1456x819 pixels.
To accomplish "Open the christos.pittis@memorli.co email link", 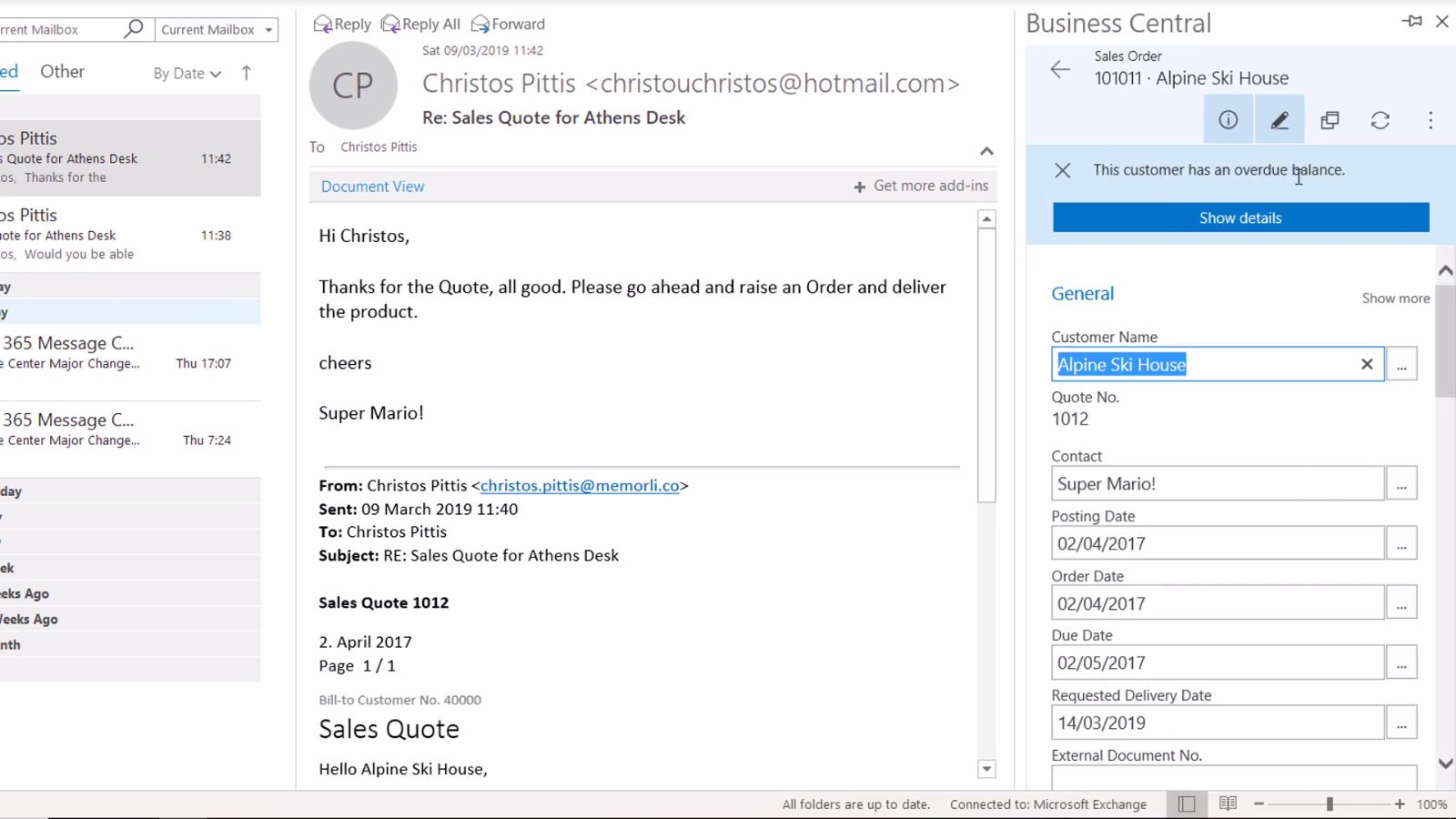I will [580, 485].
